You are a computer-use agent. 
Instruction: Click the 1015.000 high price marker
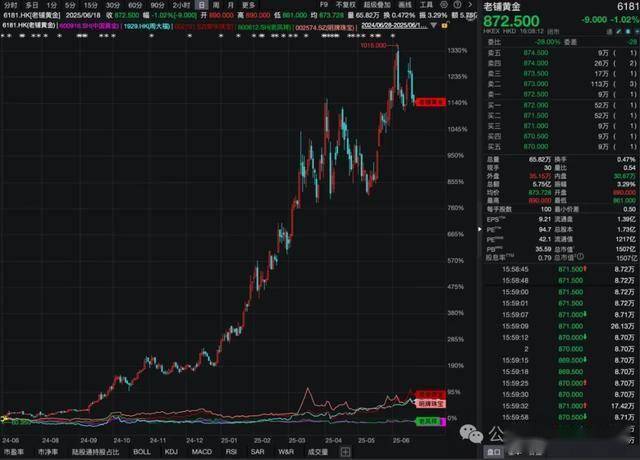pyautogui.click(x=373, y=45)
